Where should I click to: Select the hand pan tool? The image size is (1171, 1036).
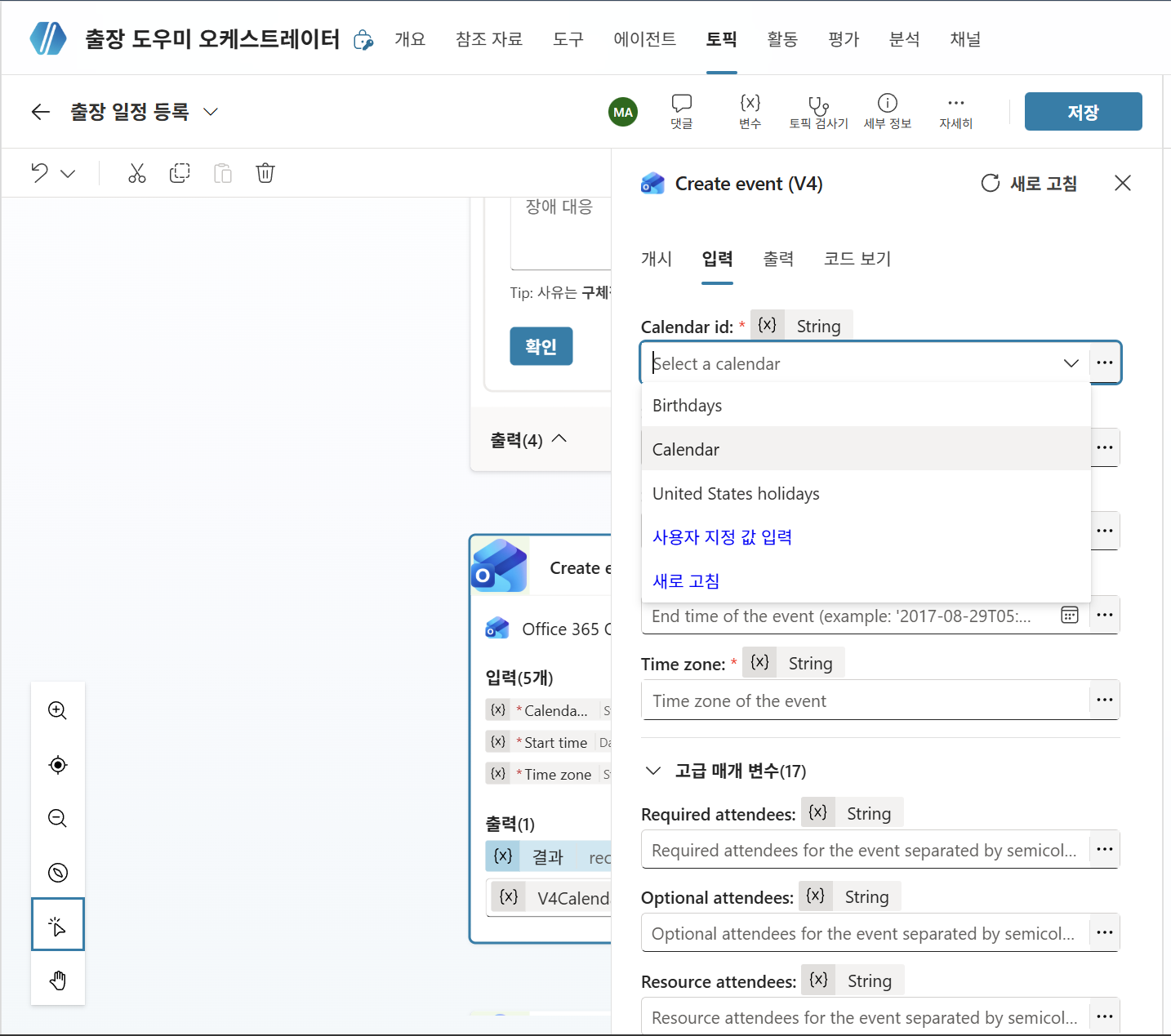click(x=57, y=980)
